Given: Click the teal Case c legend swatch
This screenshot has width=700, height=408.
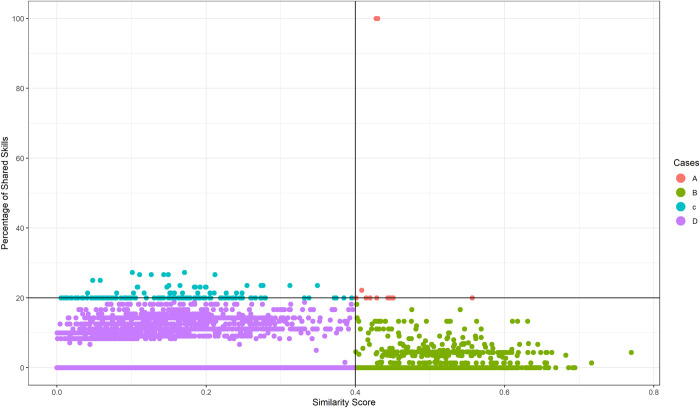Looking at the screenshot, I should (681, 207).
